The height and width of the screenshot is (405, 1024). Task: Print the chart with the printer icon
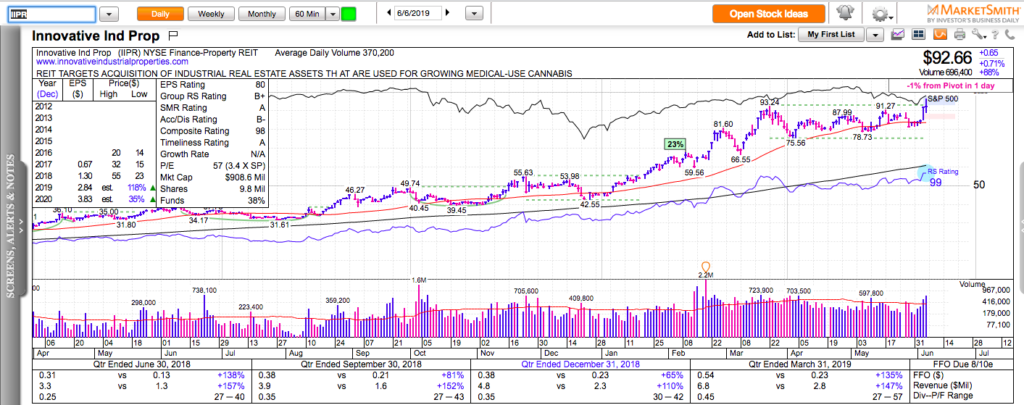[959, 34]
